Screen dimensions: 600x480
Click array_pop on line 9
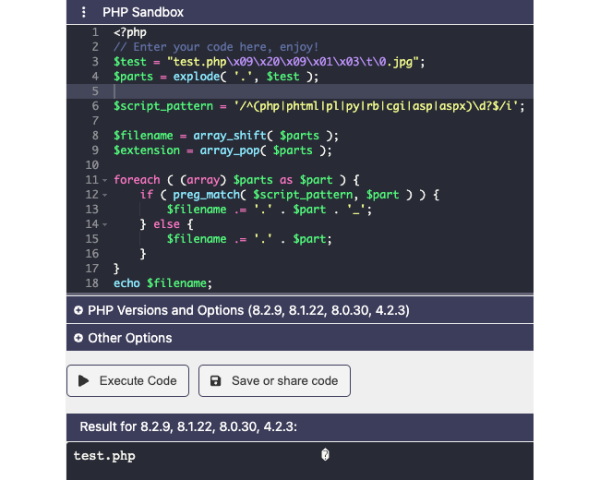coord(229,150)
